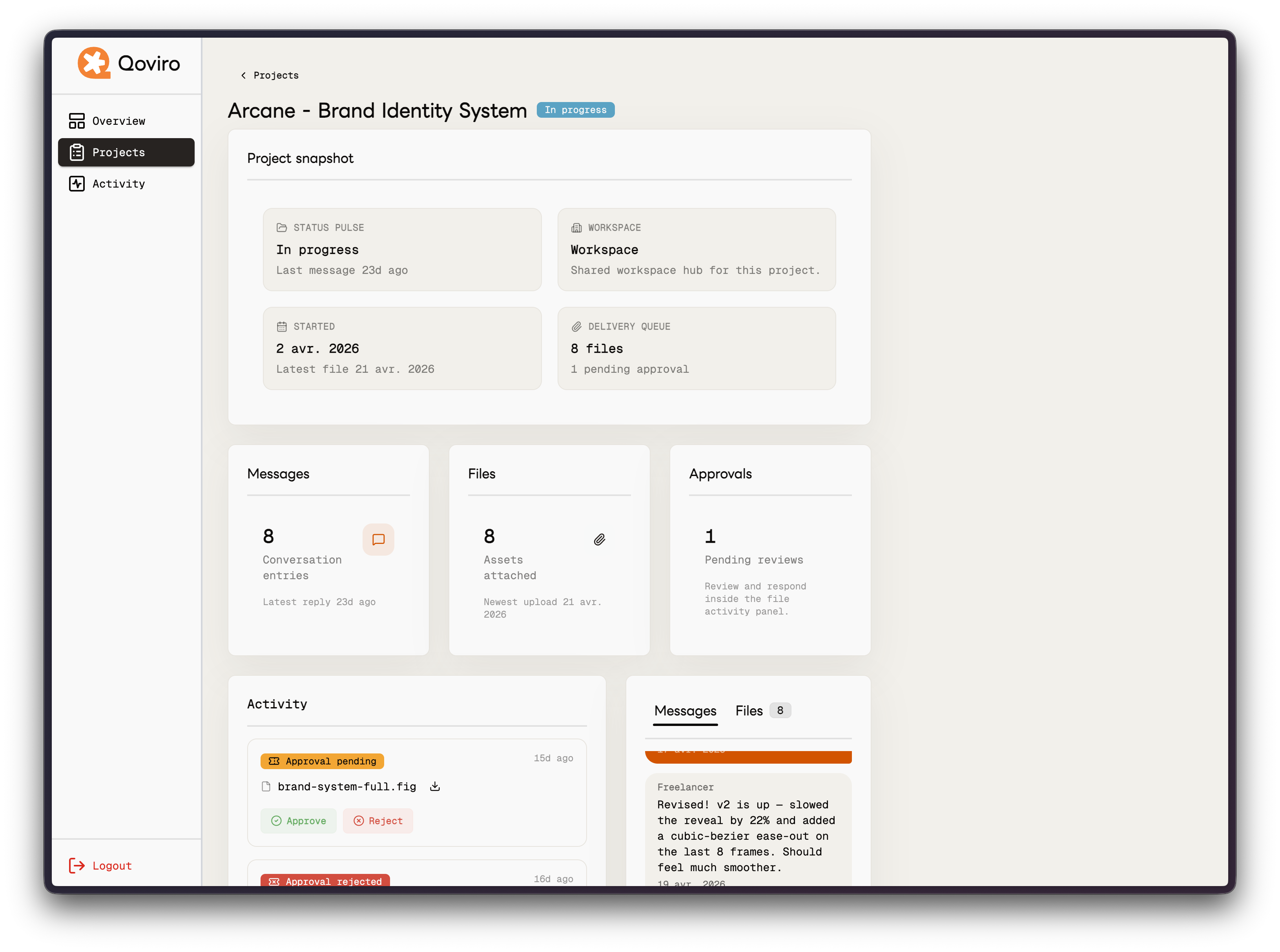This screenshot has width=1280, height=952.
Task: Click the building icon next to Workspace label
Action: tap(576, 228)
